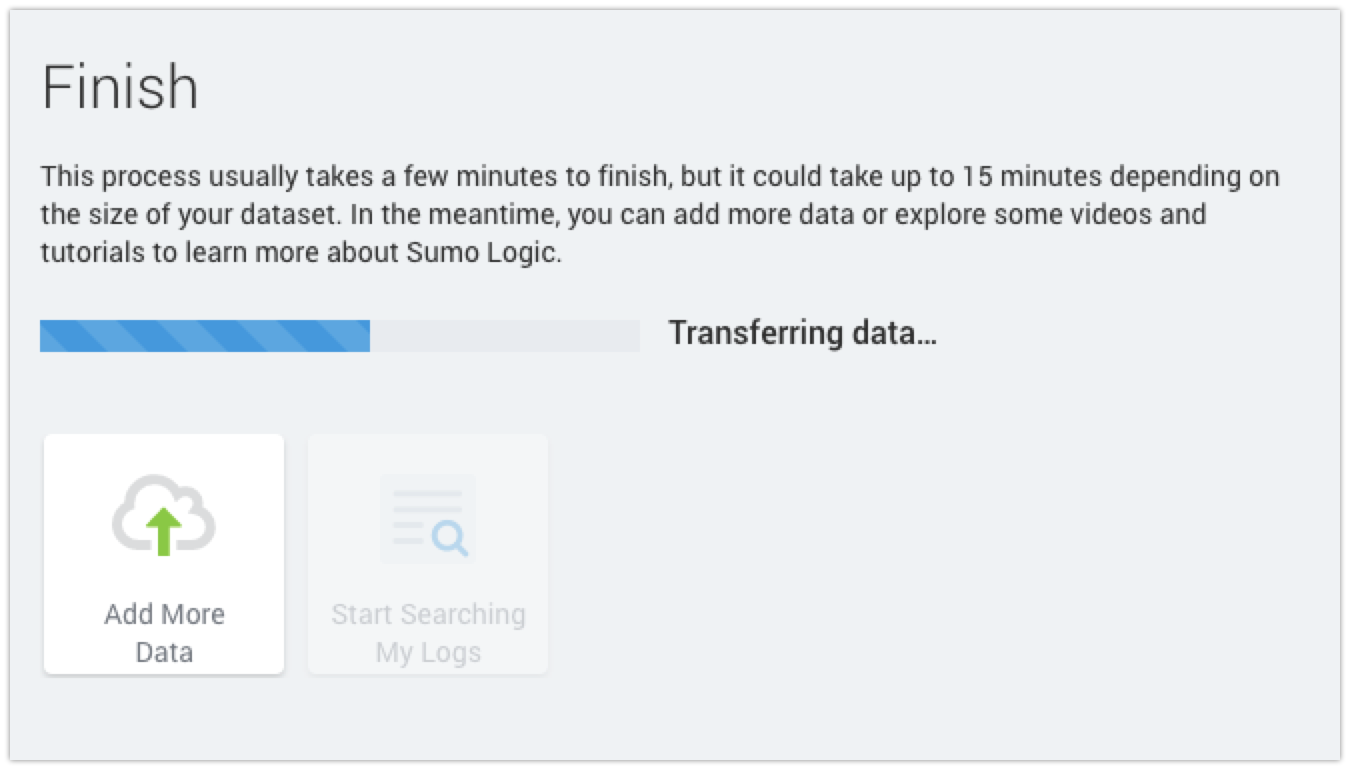Click the icon inside the Add More Data card
The image size is (1350, 770).
(x=163, y=515)
